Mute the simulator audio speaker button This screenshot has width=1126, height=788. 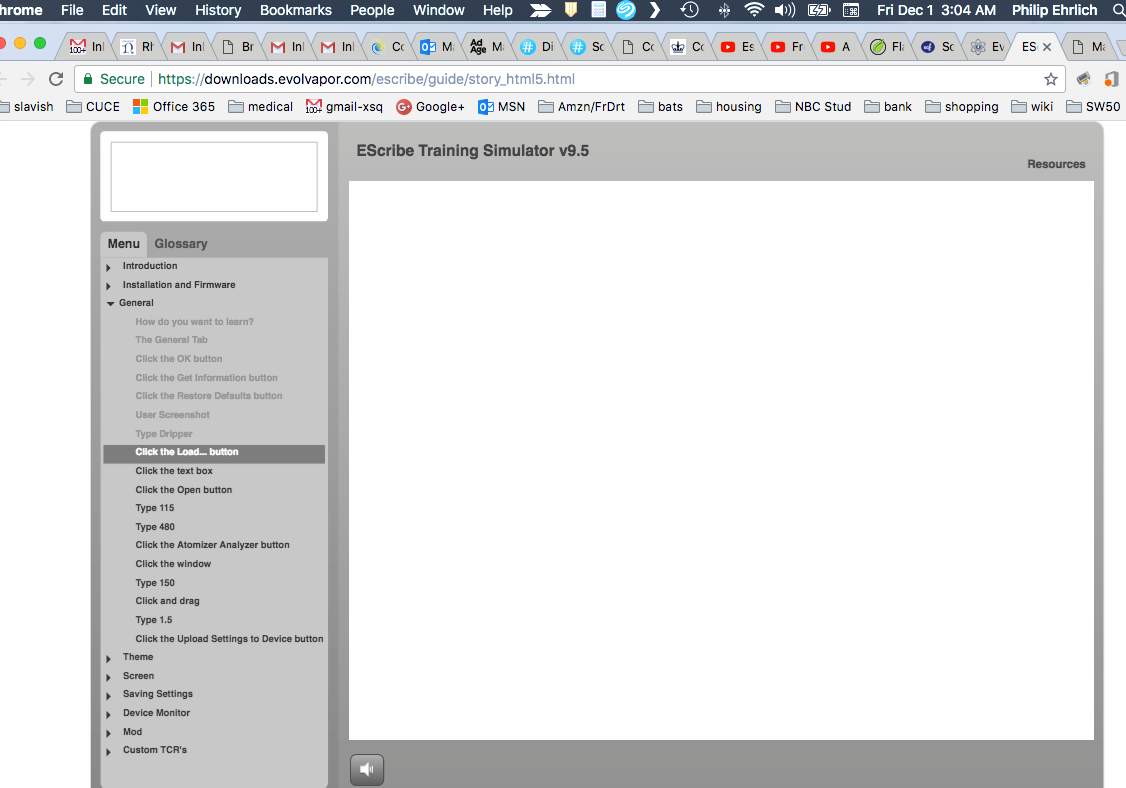tap(367, 769)
